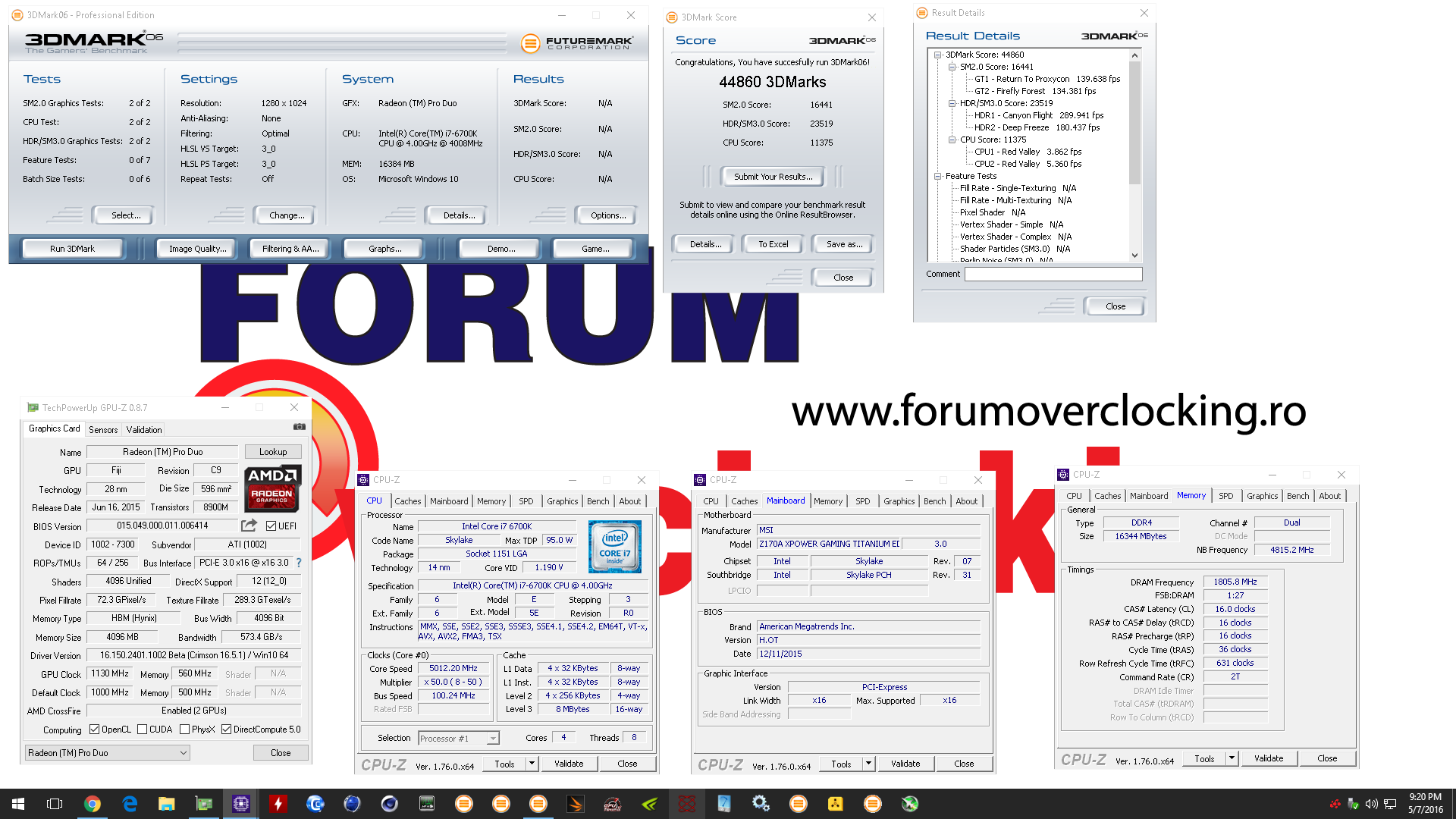Image resolution: width=1456 pixels, height=819 pixels.
Task: Click the GPU-Z screenshot camera icon
Action: 300,427
